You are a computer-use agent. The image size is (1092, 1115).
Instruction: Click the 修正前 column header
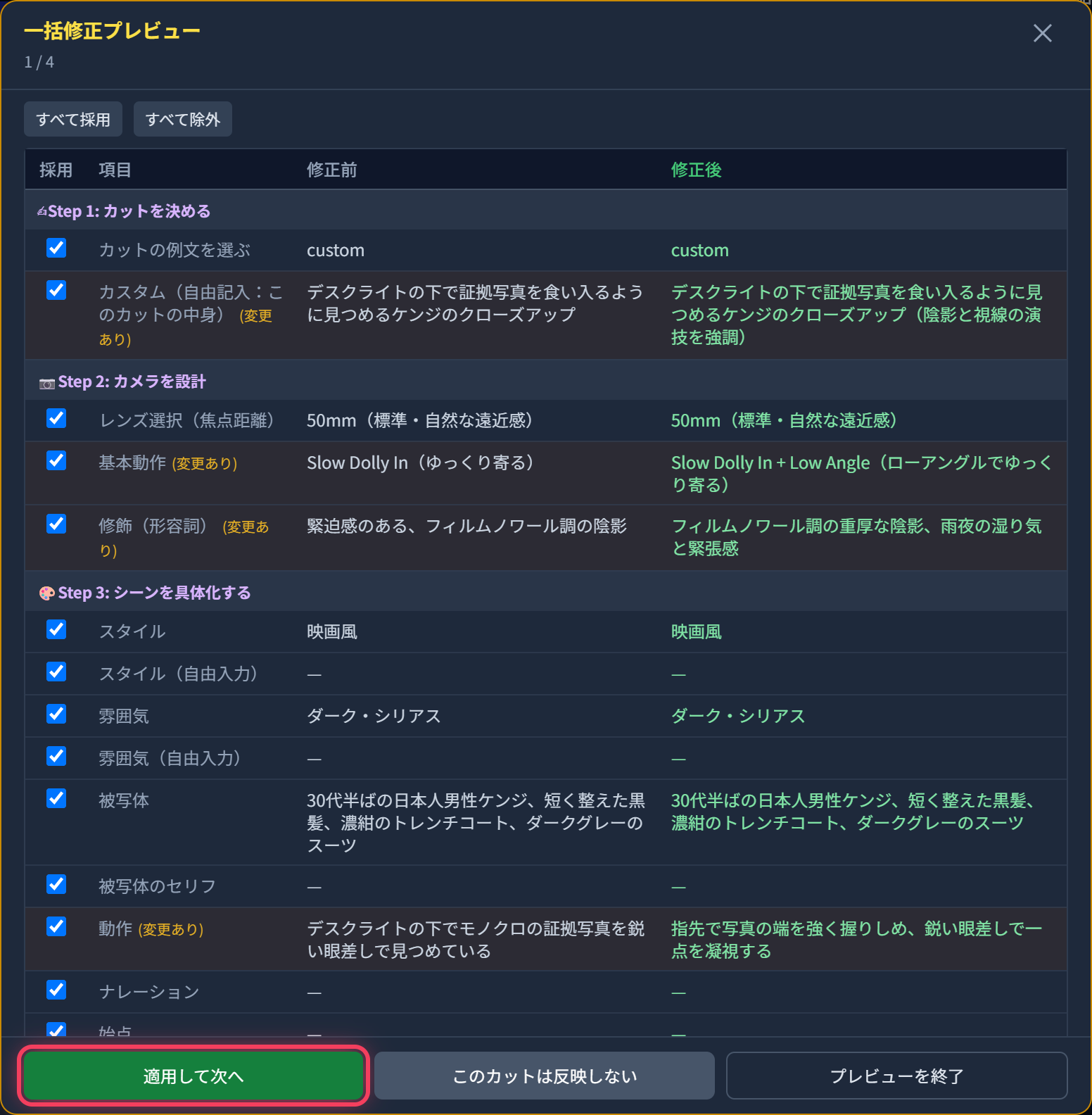[x=332, y=170]
